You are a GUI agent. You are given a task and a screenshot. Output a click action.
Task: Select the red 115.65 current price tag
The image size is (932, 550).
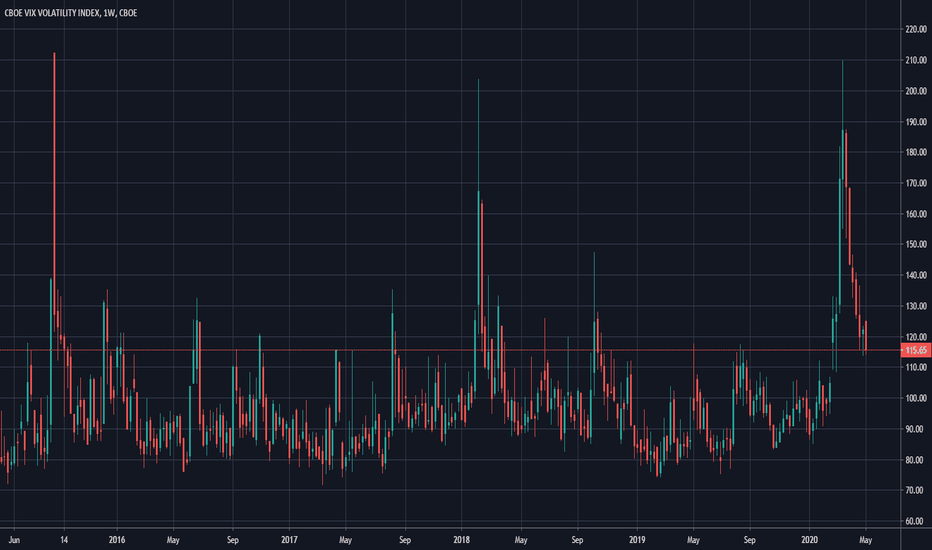click(x=916, y=350)
